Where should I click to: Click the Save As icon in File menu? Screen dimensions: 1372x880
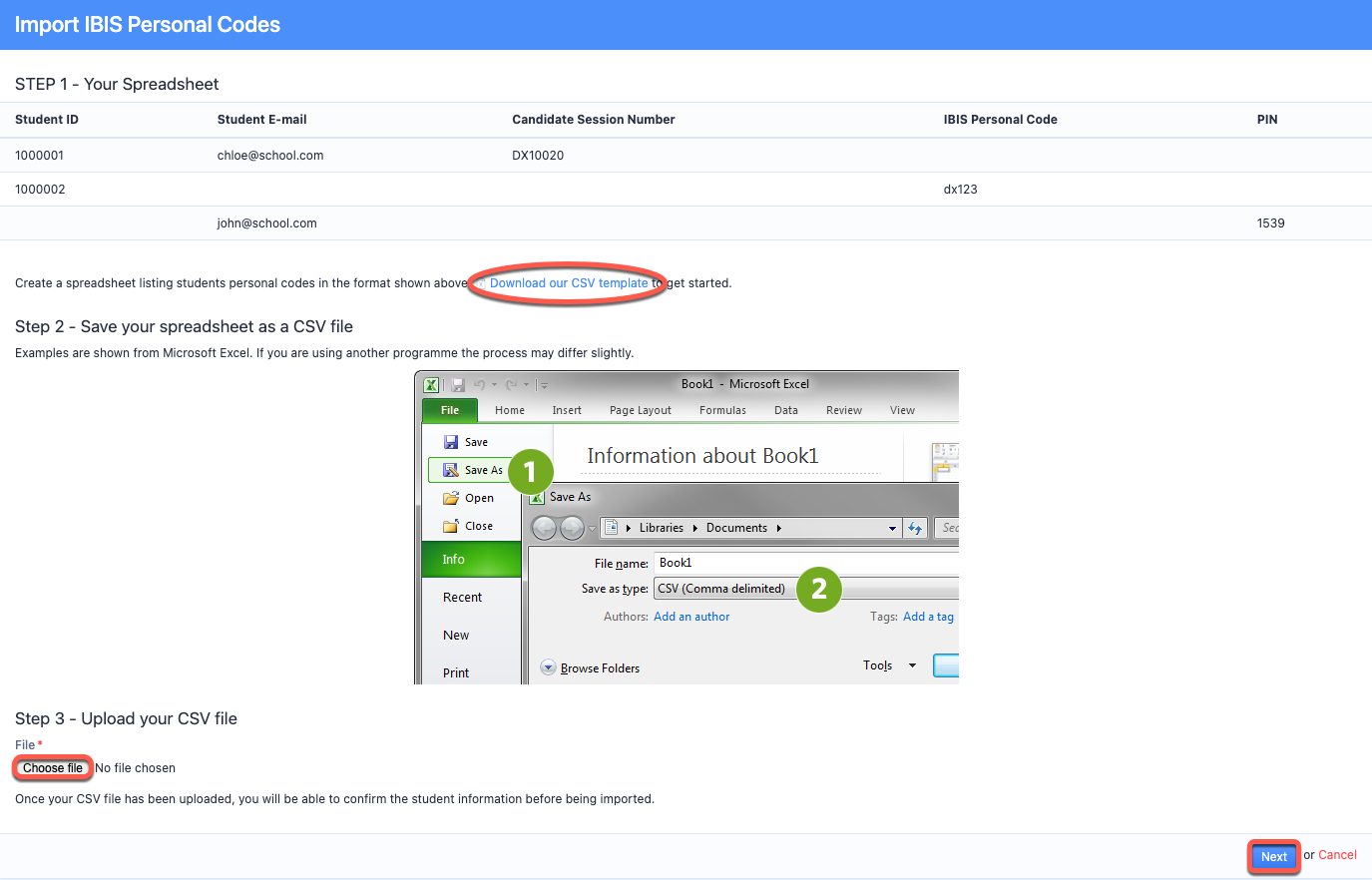tap(451, 470)
